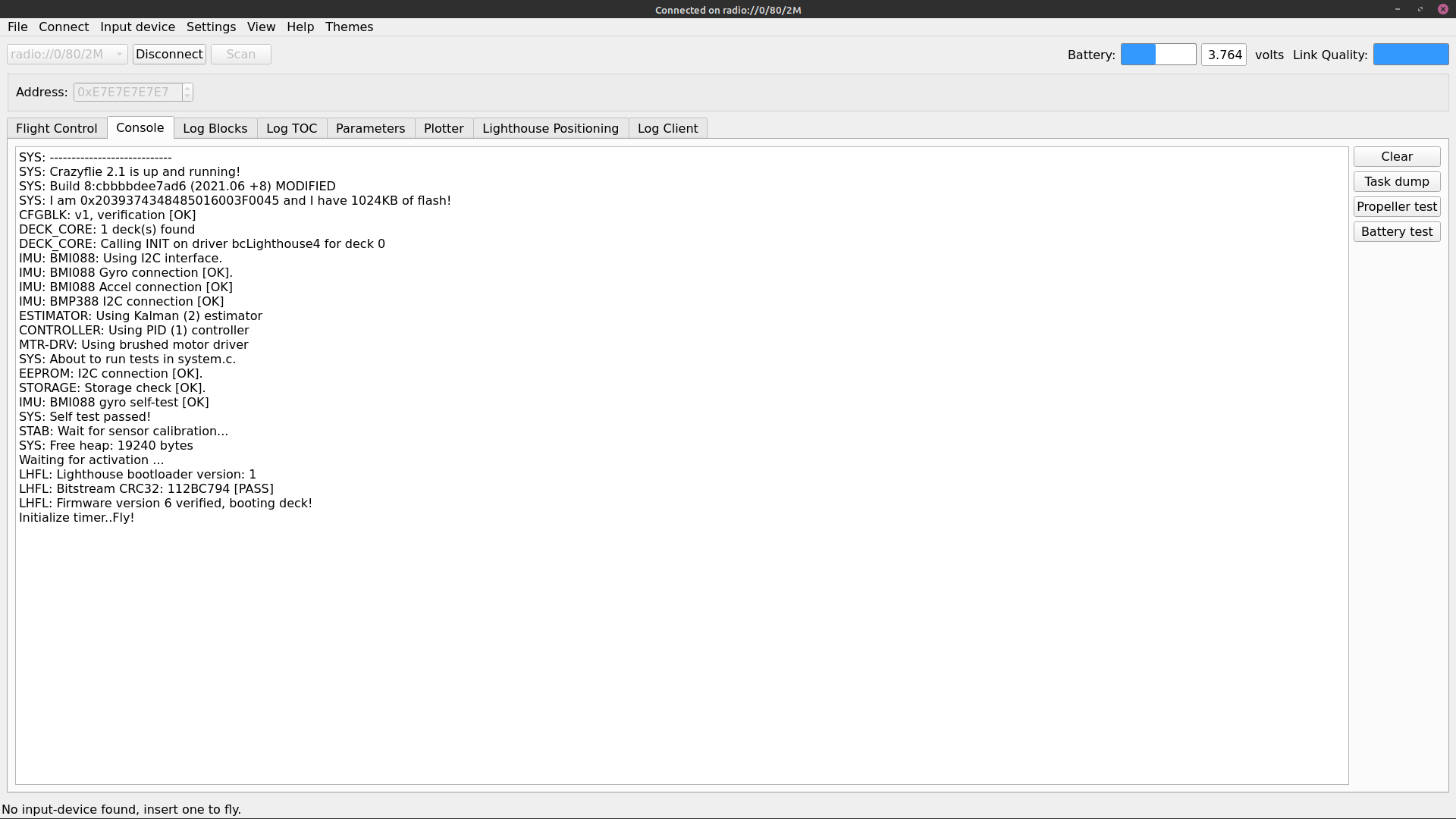Open the Plotter tab
The height and width of the screenshot is (819, 1456).
pyautogui.click(x=444, y=128)
